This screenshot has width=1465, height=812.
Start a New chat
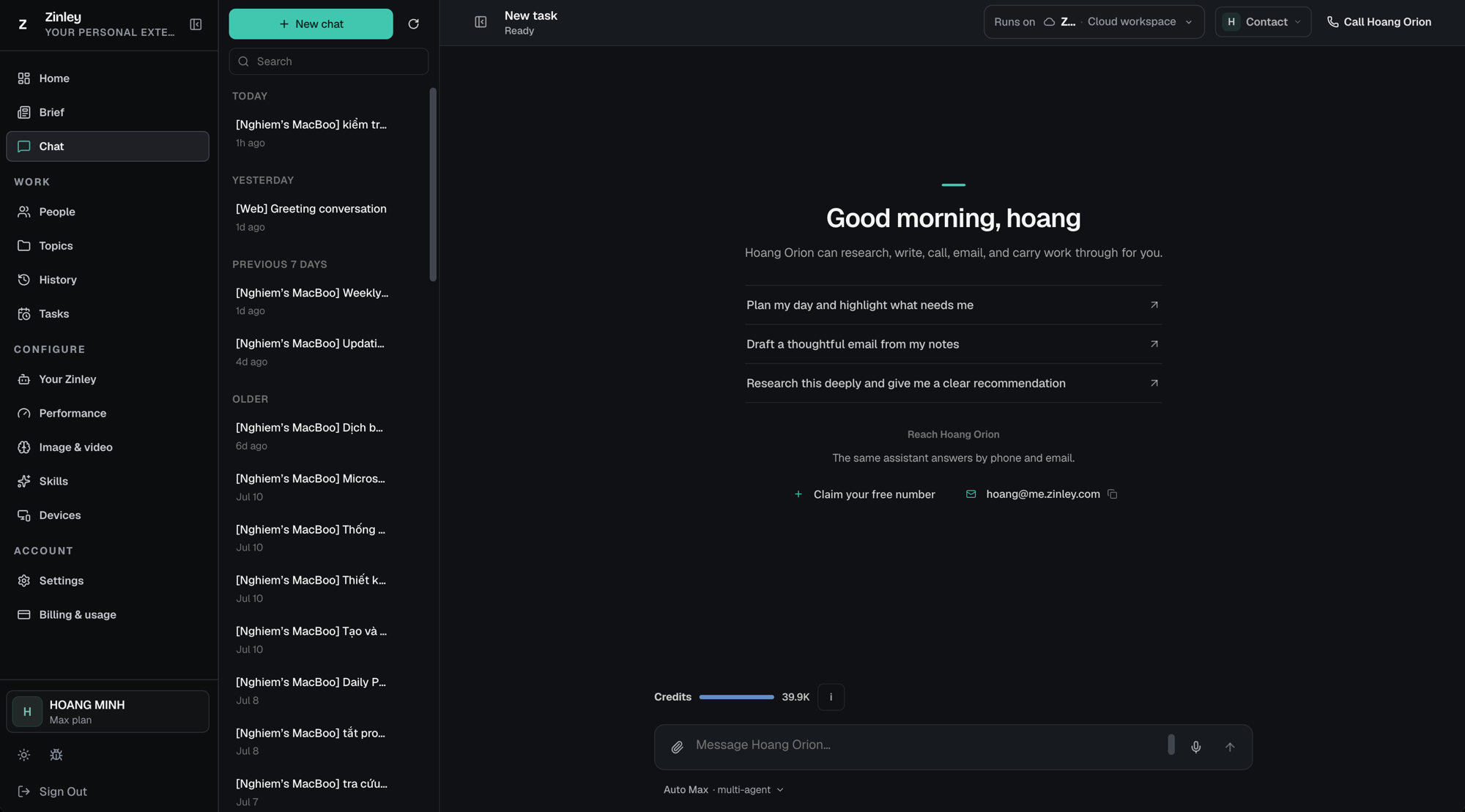click(x=311, y=24)
